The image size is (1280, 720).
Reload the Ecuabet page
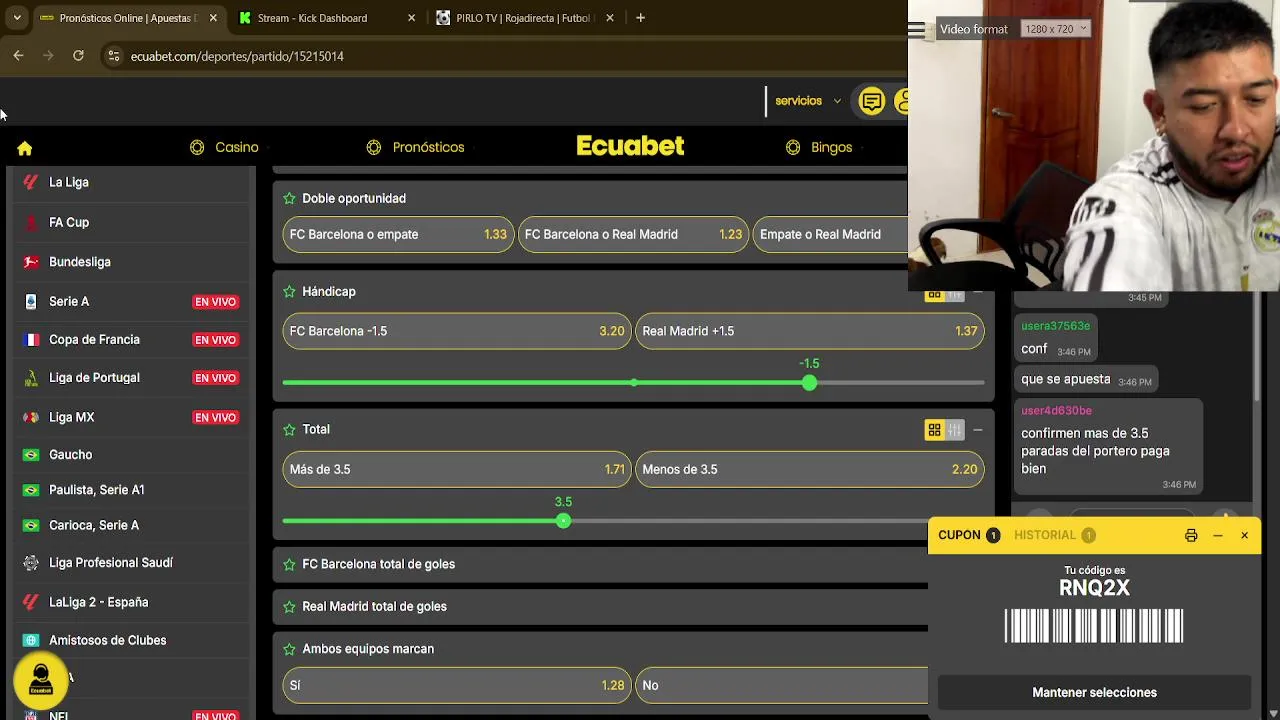[x=78, y=56]
